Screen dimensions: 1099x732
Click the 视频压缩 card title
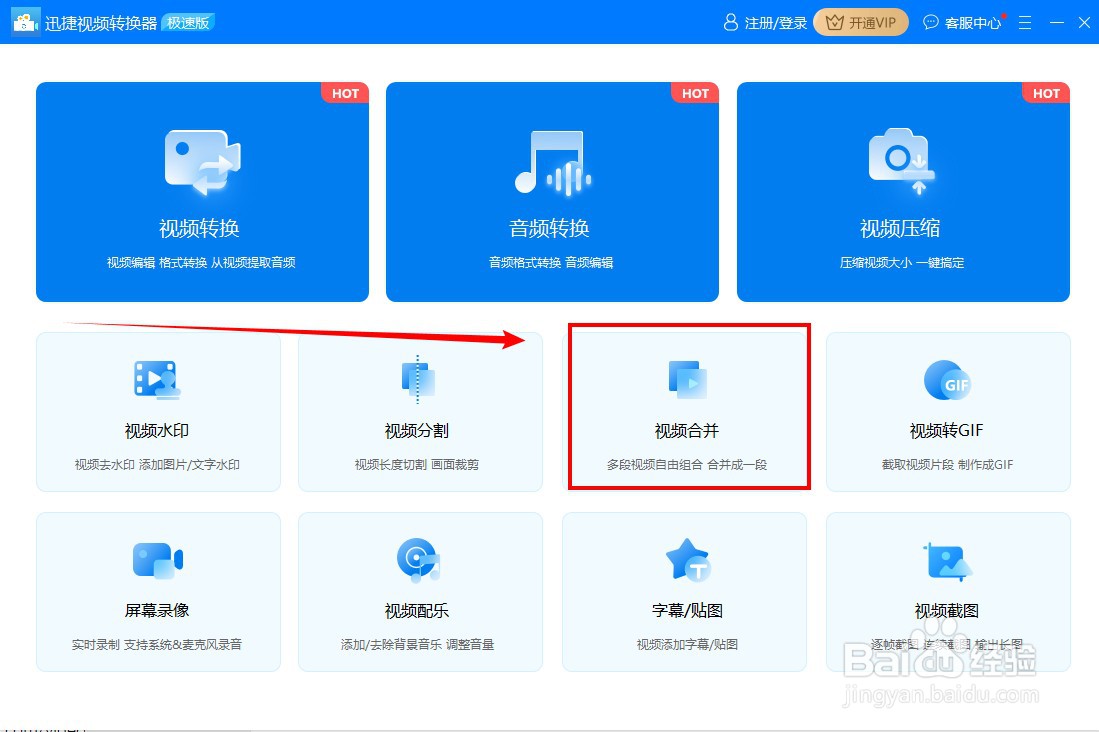(x=900, y=228)
